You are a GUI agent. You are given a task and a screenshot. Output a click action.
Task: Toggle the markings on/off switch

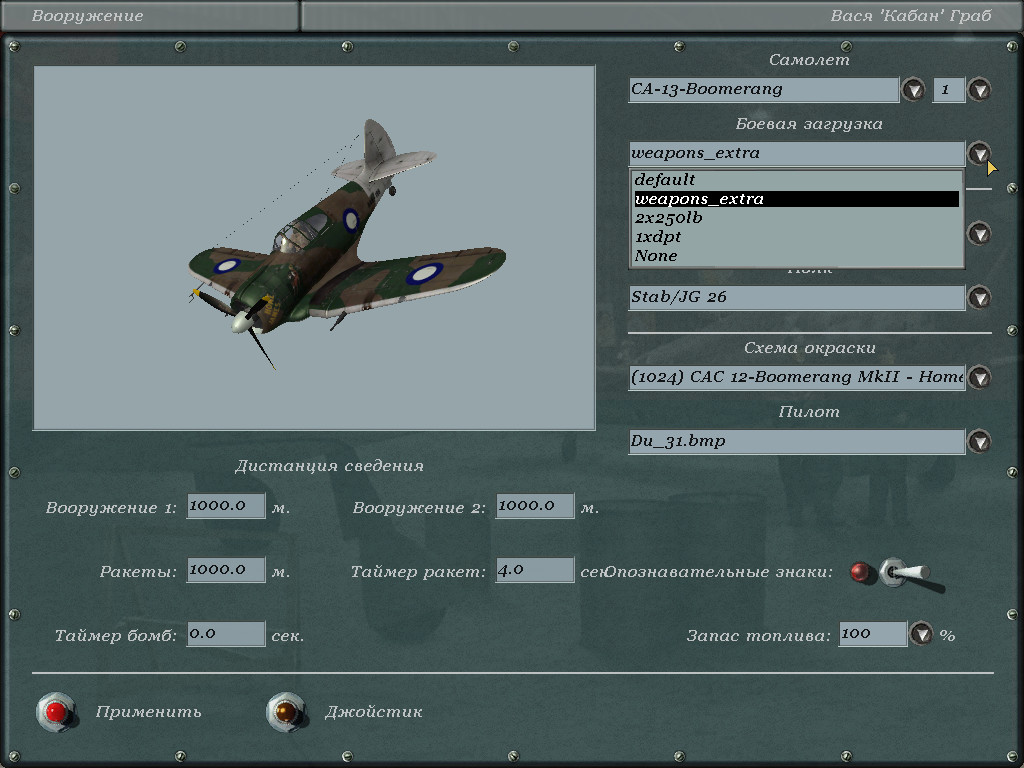coord(904,573)
